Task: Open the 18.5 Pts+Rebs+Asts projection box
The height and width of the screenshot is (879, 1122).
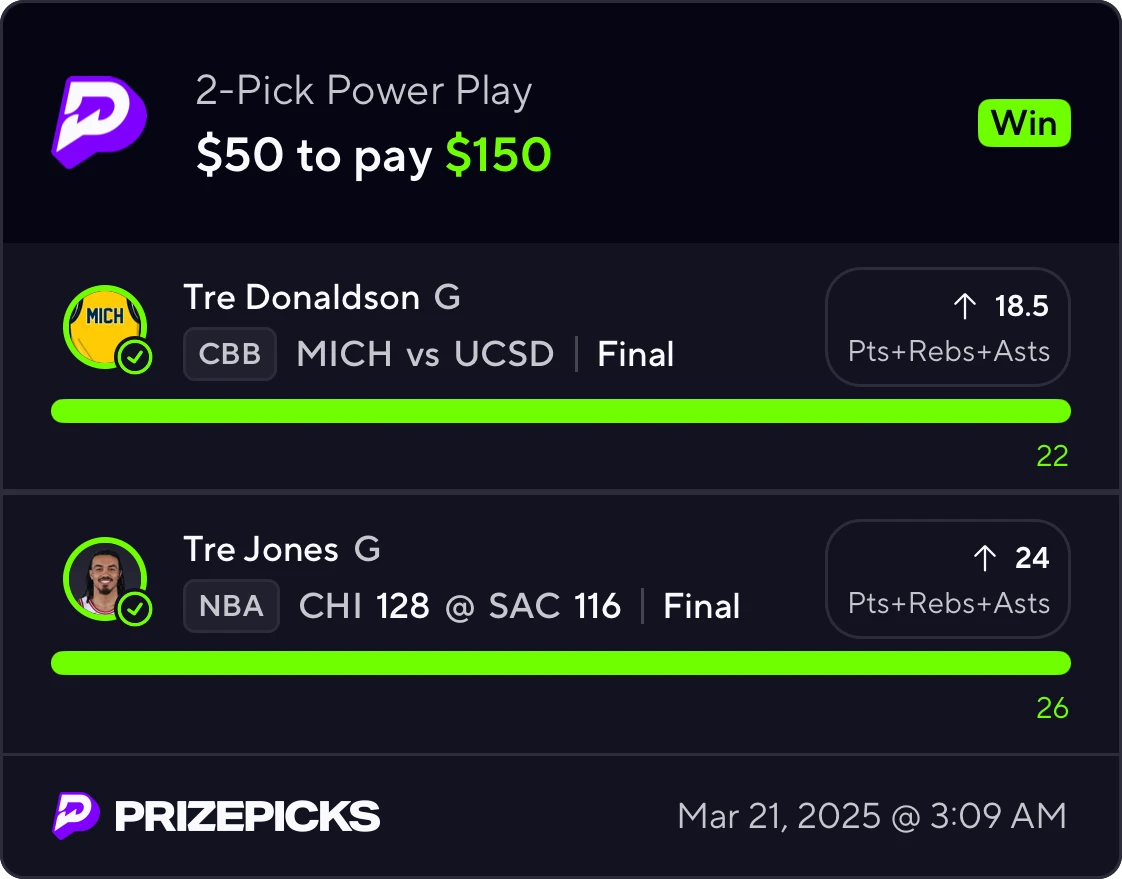Action: point(947,326)
